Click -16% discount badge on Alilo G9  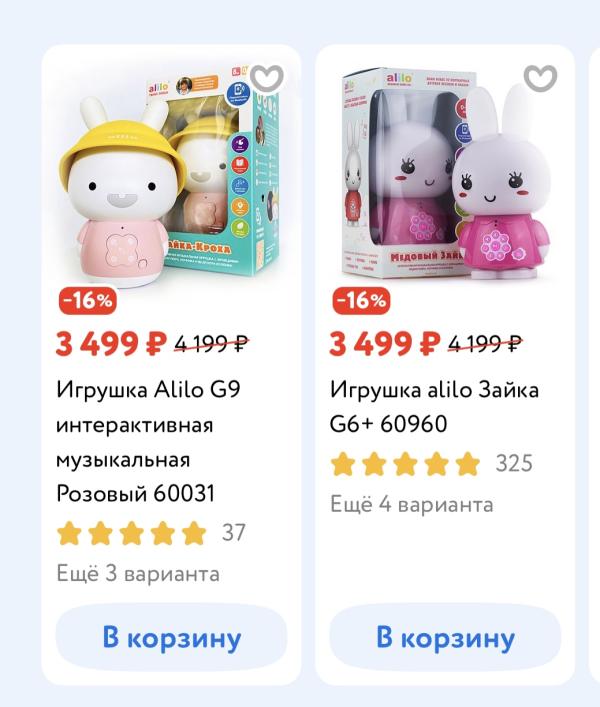88,300
